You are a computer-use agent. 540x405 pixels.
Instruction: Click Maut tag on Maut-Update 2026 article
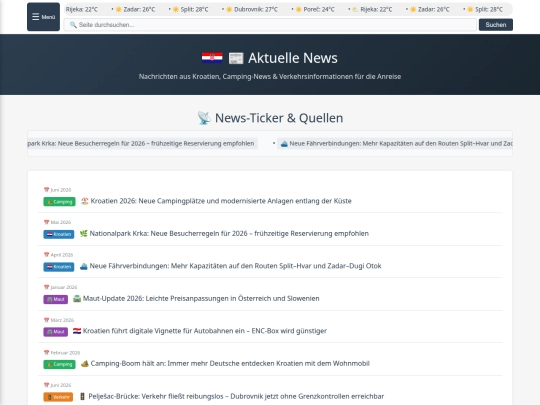[x=55, y=299]
